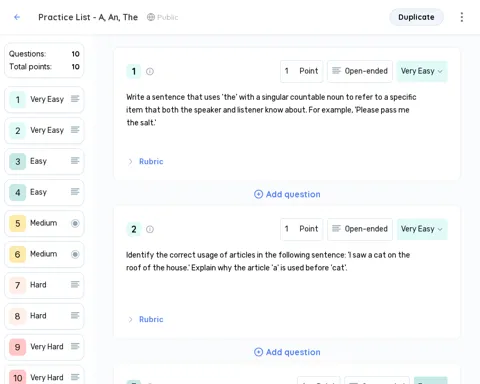Select question 8 Hard in sidebar
The width and height of the screenshot is (480, 384).
pyautogui.click(x=44, y=316)
